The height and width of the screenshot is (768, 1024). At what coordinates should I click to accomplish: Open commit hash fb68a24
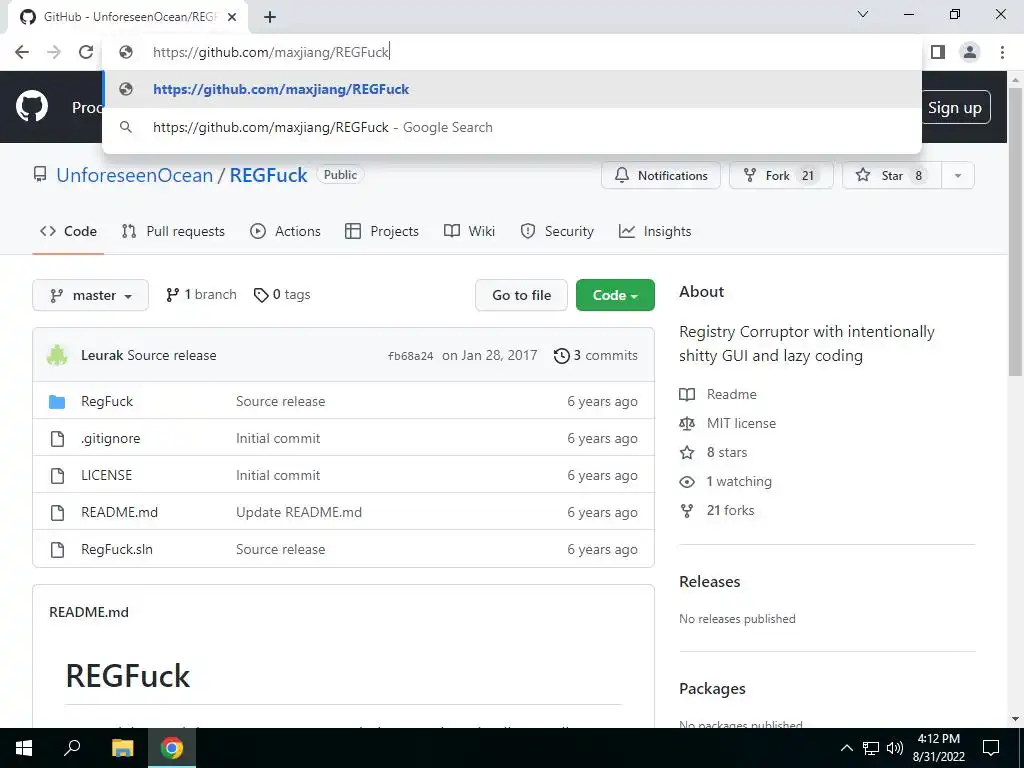[x=411, y=356]
